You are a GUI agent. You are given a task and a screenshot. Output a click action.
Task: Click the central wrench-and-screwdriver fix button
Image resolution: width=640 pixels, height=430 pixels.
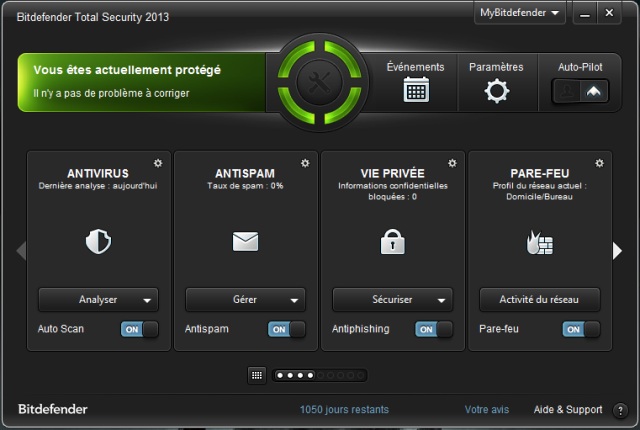(319, 82)
